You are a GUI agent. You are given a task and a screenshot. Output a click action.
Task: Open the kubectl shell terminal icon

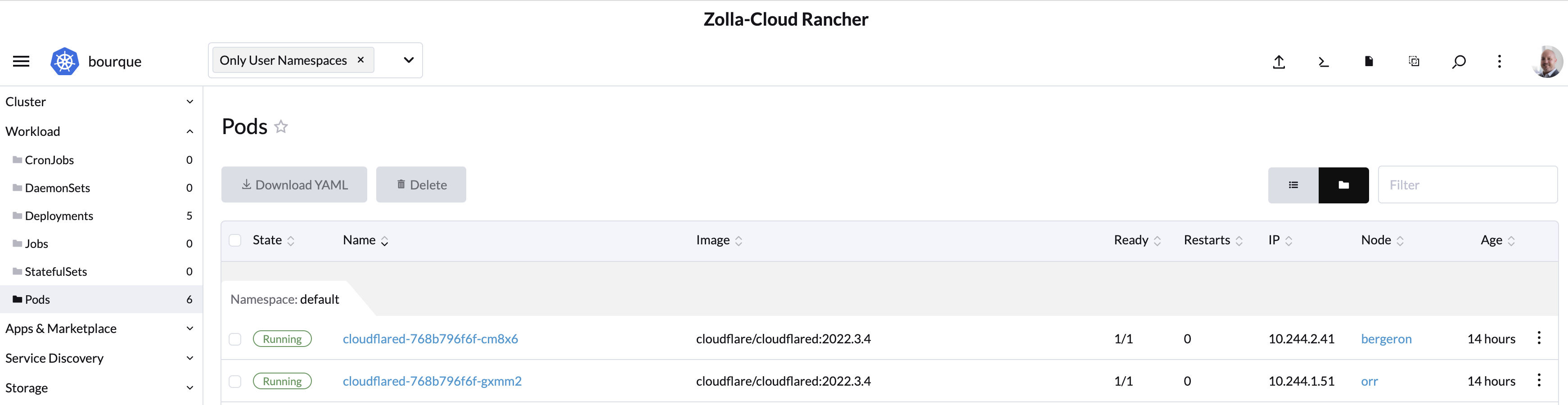tap(1323, 62)
